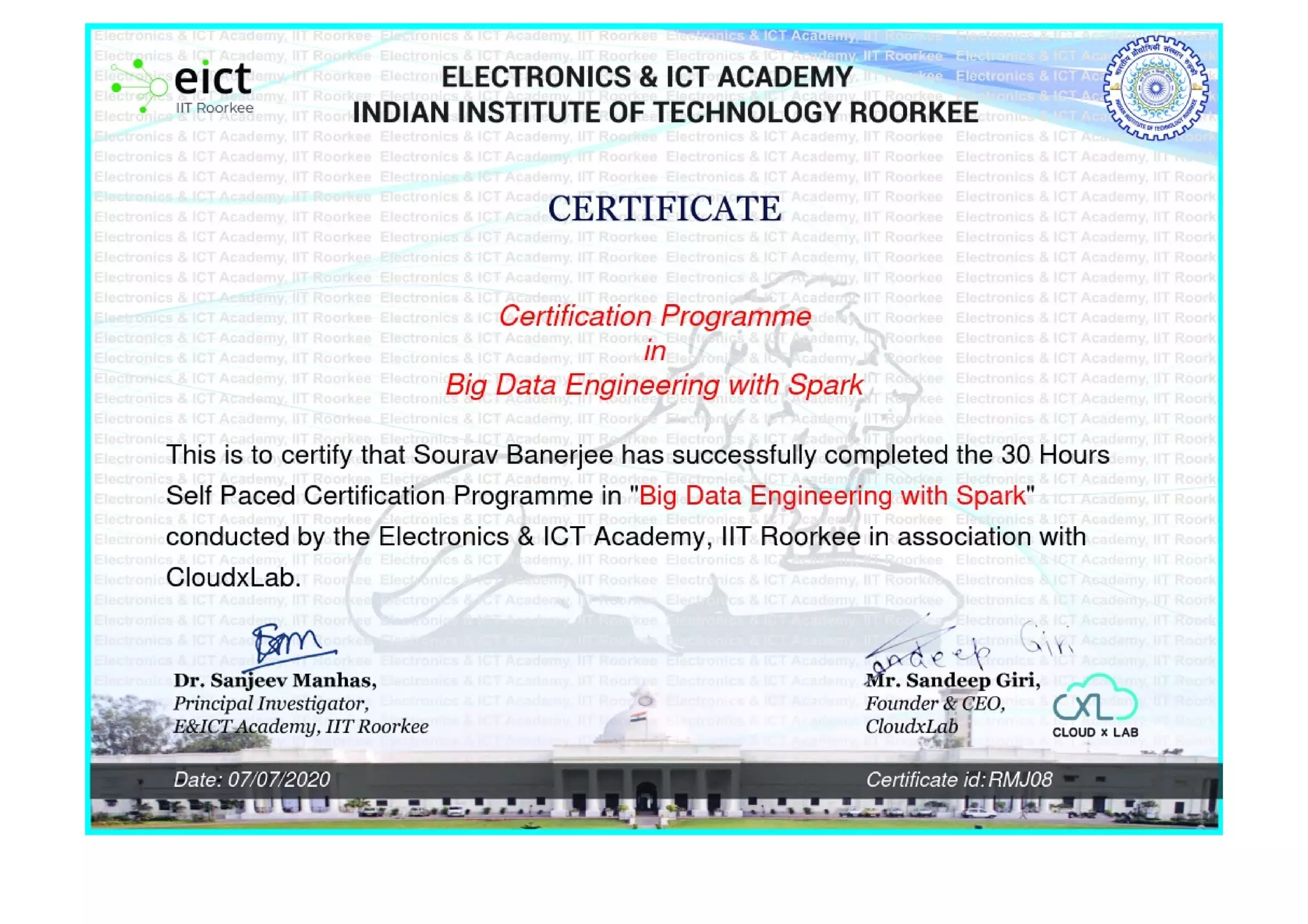This screenshot has height=924, width=1308.
Task: Click the Indian flag on the building
Action: (x=639, y=718)
